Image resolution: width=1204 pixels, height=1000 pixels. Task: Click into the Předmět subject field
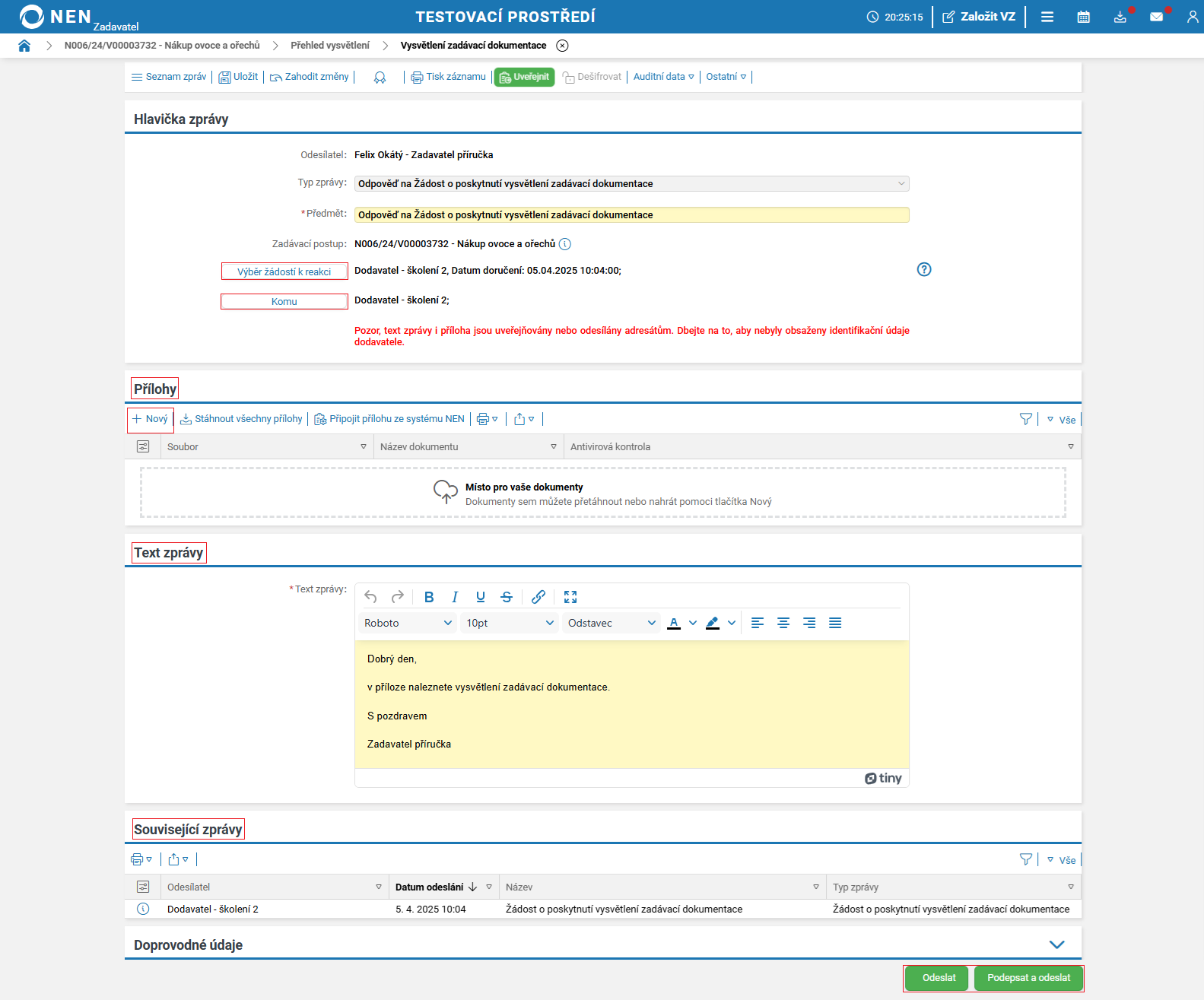point(631,215)
